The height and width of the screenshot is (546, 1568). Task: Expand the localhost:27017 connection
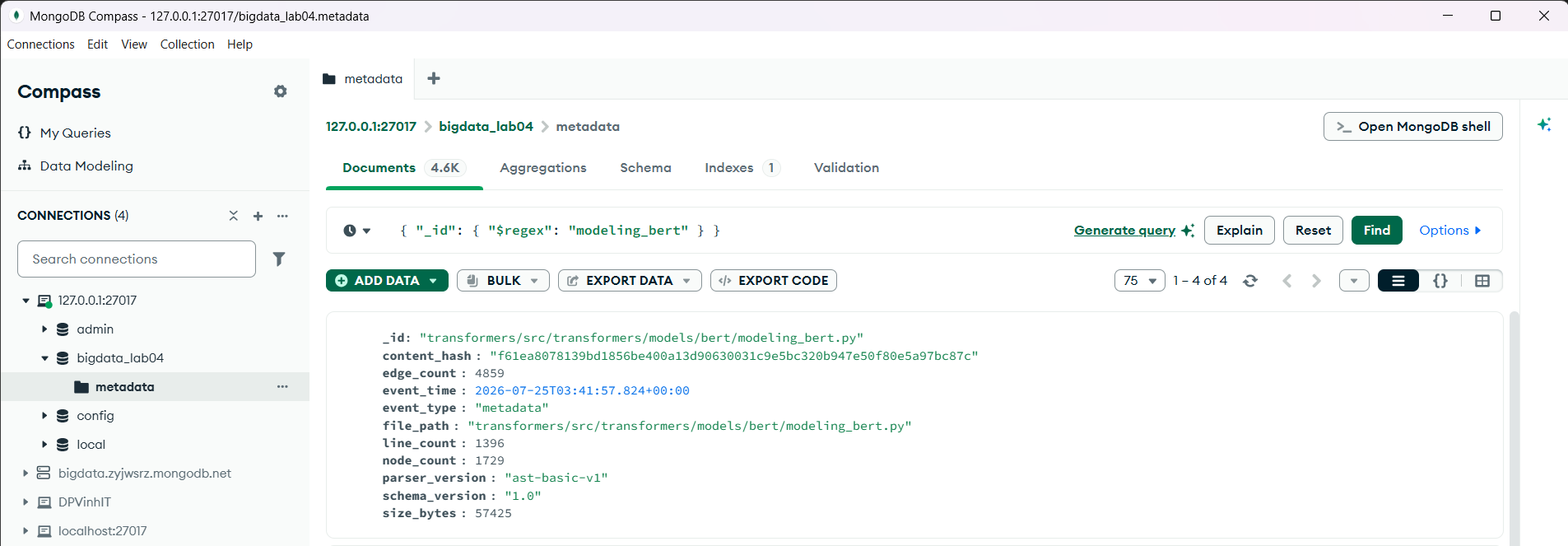pyautogui.click(x=26, y=530)
